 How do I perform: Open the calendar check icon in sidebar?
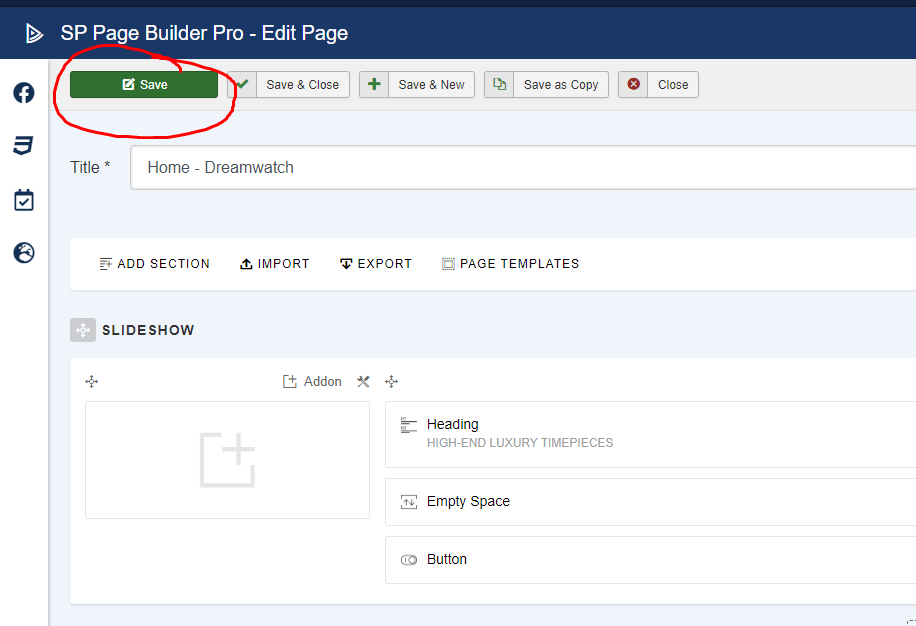click(x=24, y=200)
